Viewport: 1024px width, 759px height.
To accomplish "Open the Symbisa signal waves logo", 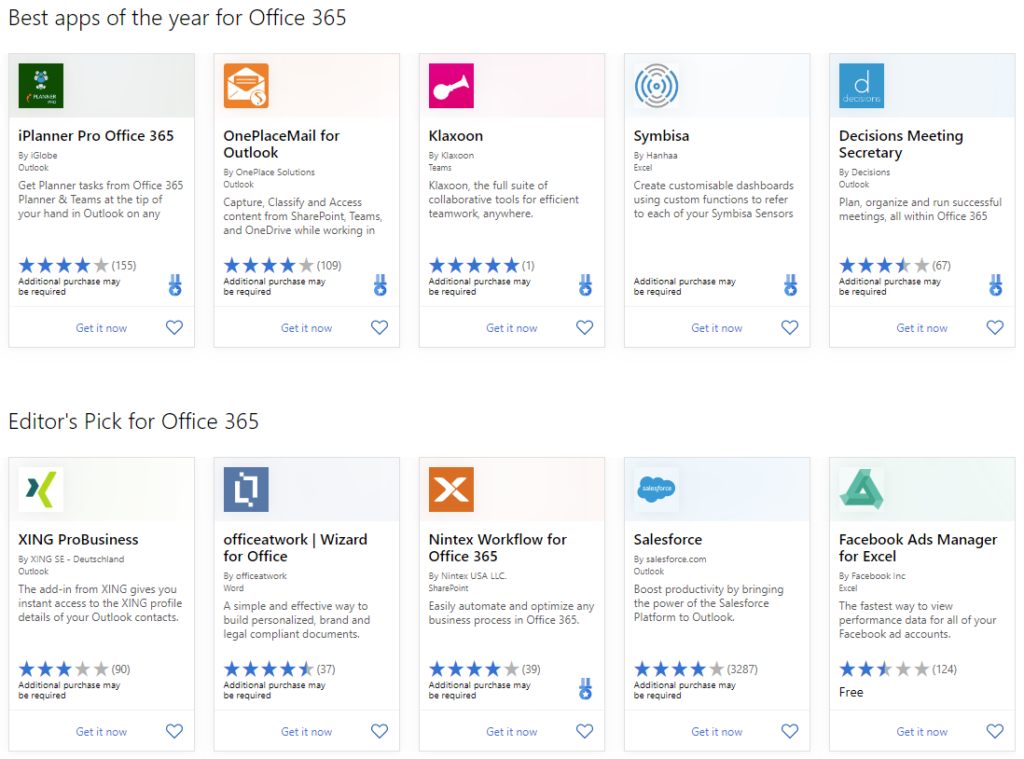I will (x=656, y=86).
